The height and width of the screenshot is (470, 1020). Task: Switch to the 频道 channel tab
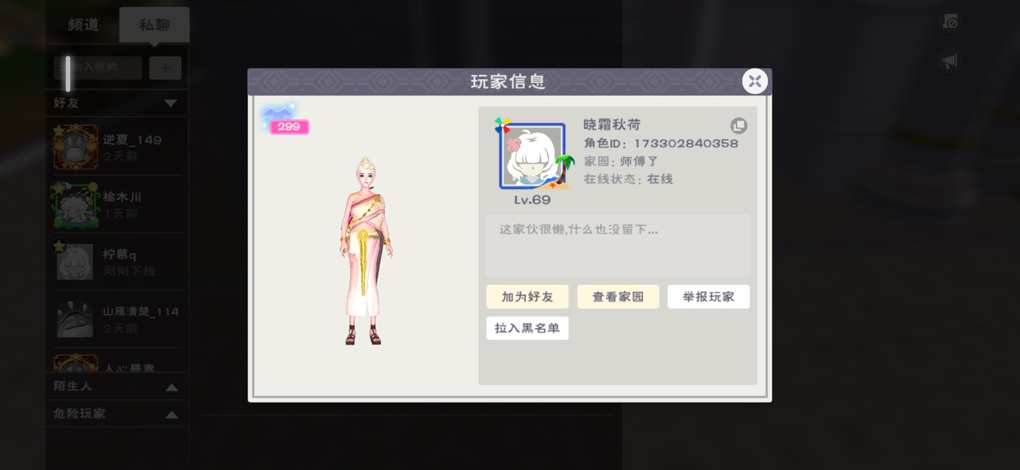tap(83, 25)
